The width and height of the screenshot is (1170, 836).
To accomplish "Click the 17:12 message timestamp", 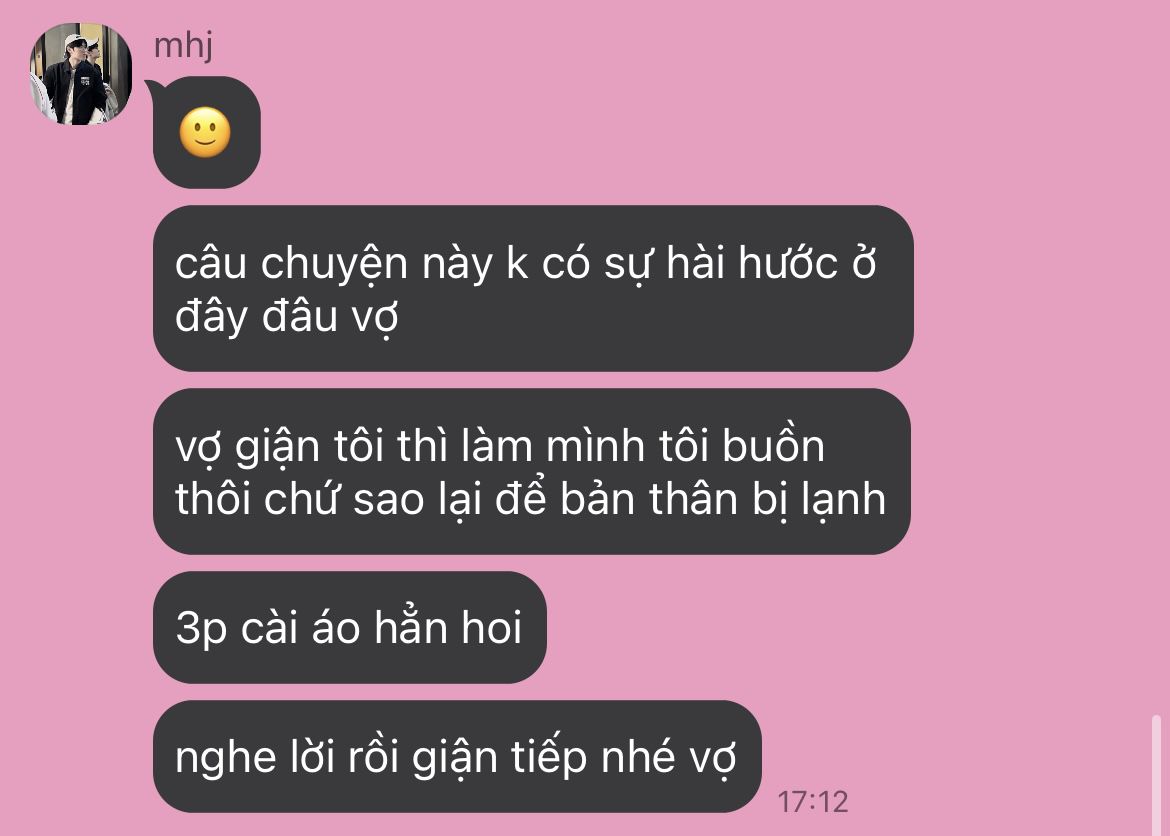I will [813, 802].
